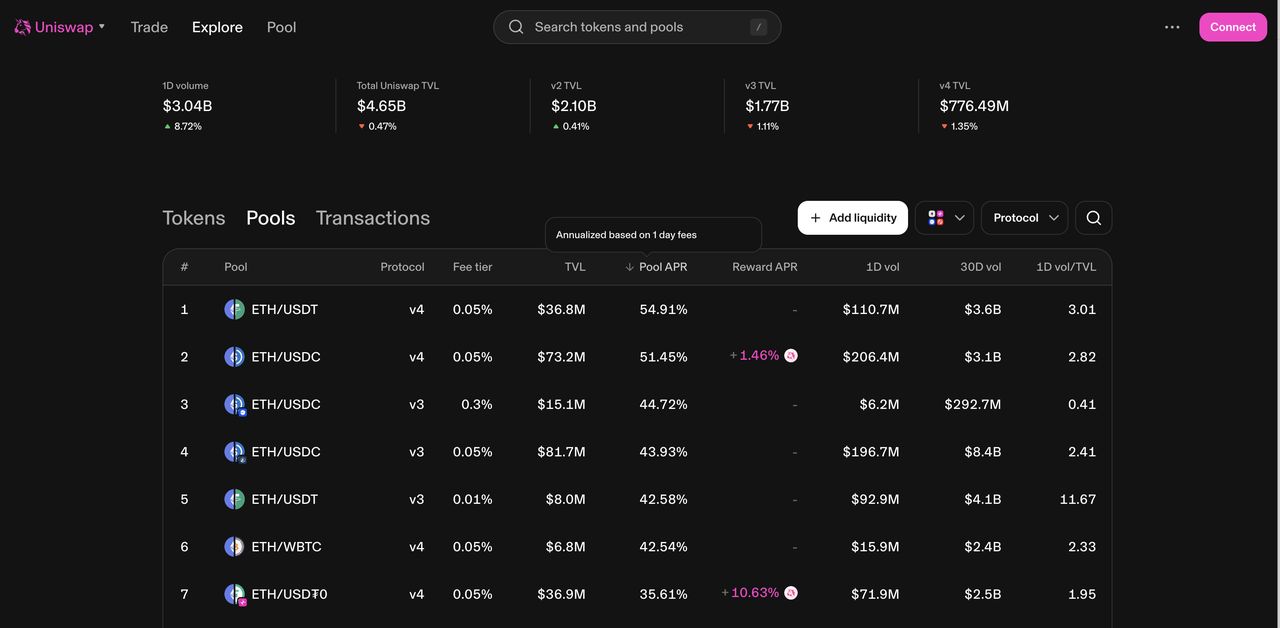Click the Uniswap unicorn logo
1280x628 pixels.
(23, 27)
